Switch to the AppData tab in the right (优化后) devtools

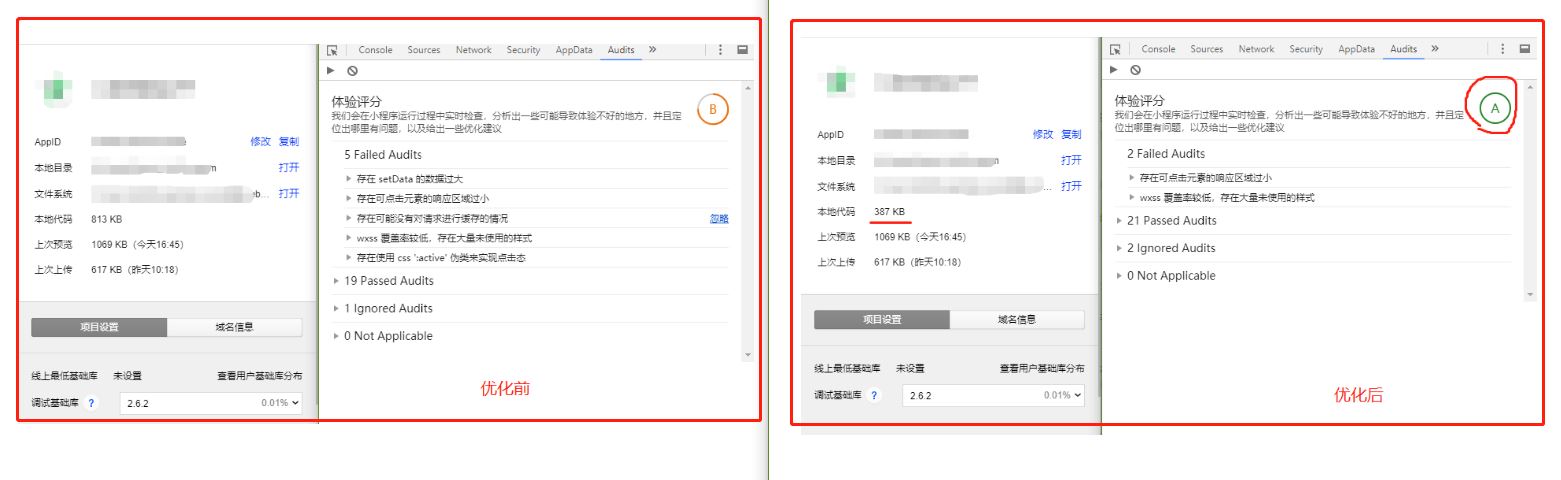tap(1356, 49)
